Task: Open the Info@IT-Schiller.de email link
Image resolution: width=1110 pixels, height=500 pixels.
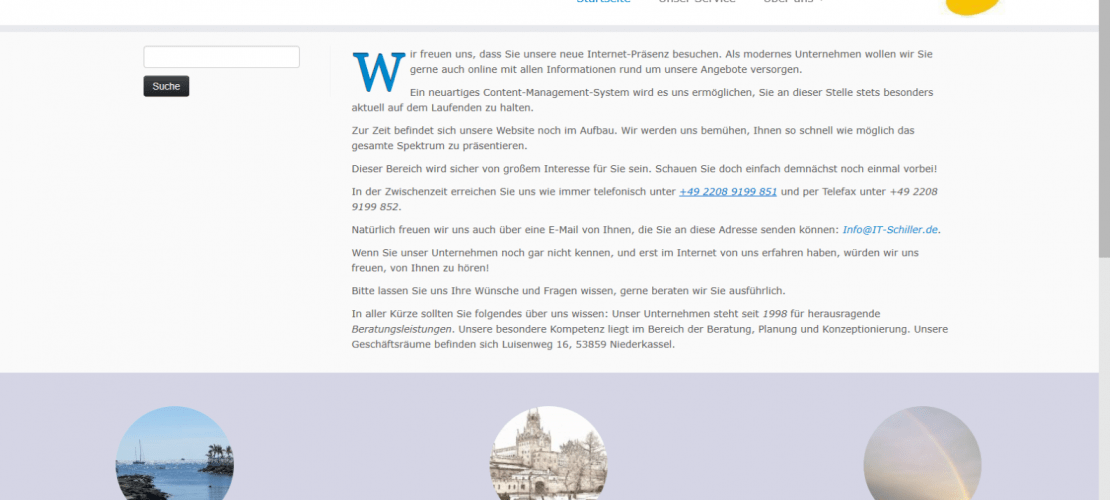Action: pos(890,229)
